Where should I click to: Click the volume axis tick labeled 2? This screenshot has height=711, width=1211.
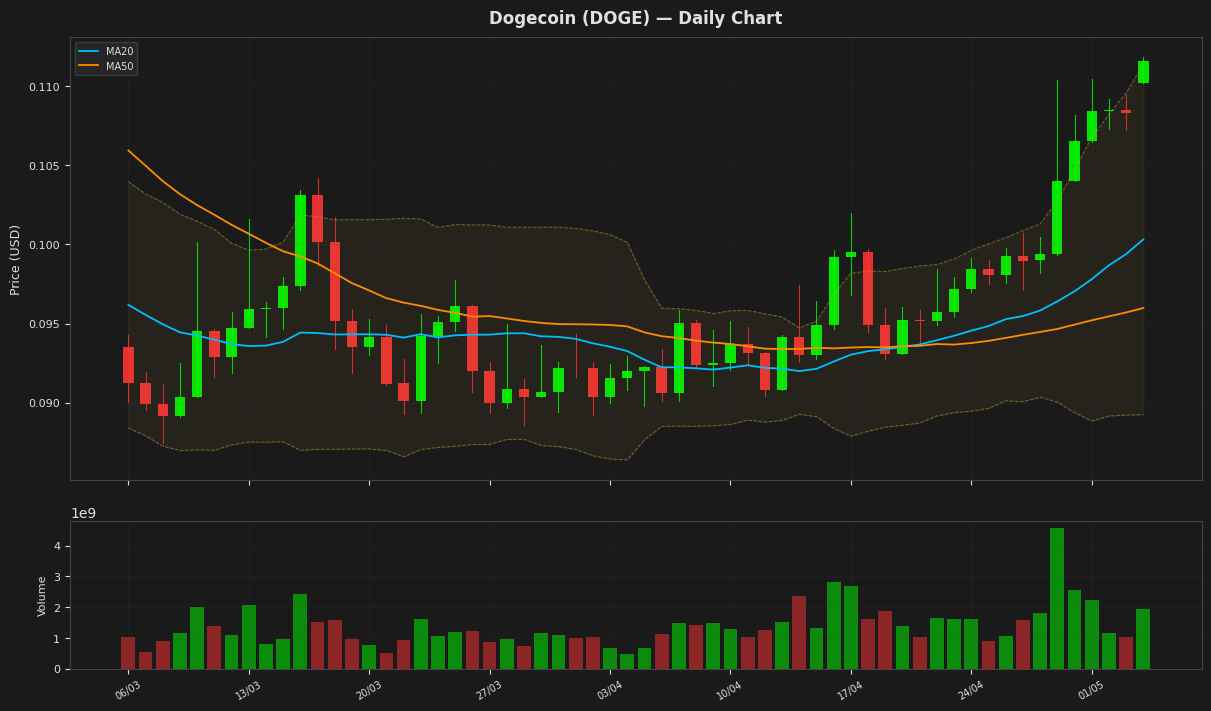coord(58,608)
